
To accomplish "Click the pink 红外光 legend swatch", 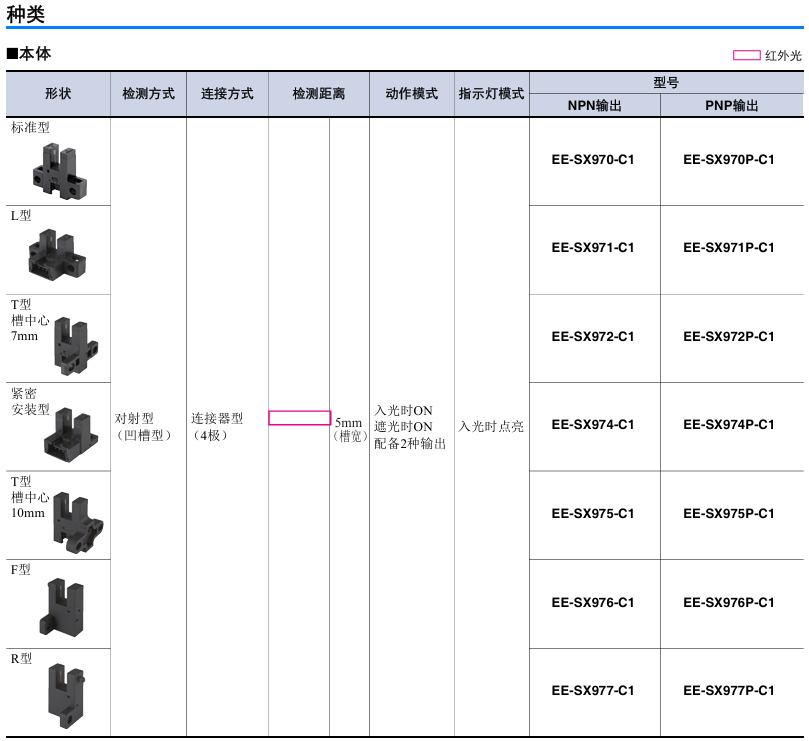I will (x=746, y=55).
